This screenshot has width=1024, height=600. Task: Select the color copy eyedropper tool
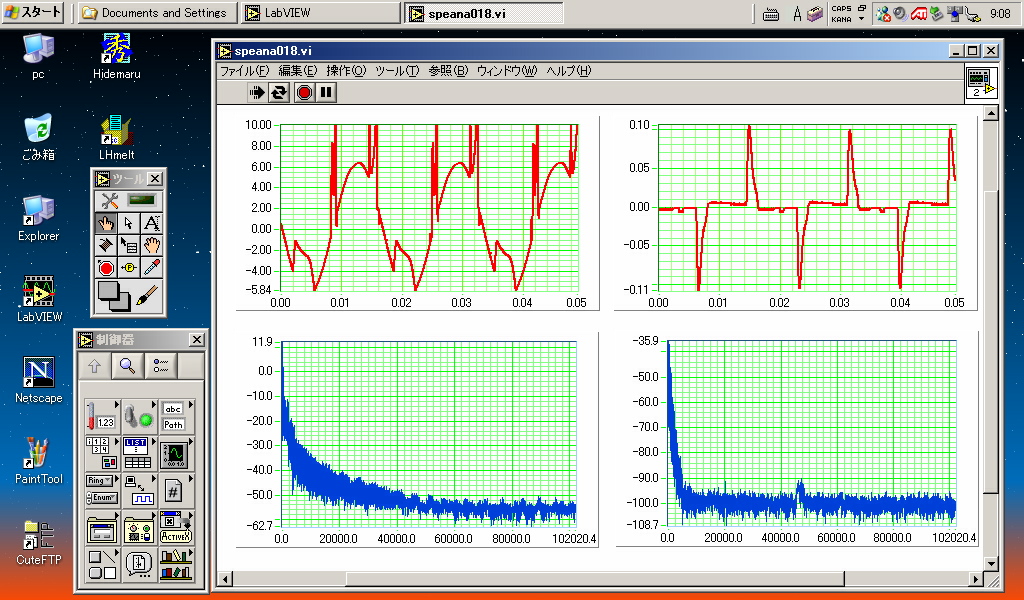(151, 268)
